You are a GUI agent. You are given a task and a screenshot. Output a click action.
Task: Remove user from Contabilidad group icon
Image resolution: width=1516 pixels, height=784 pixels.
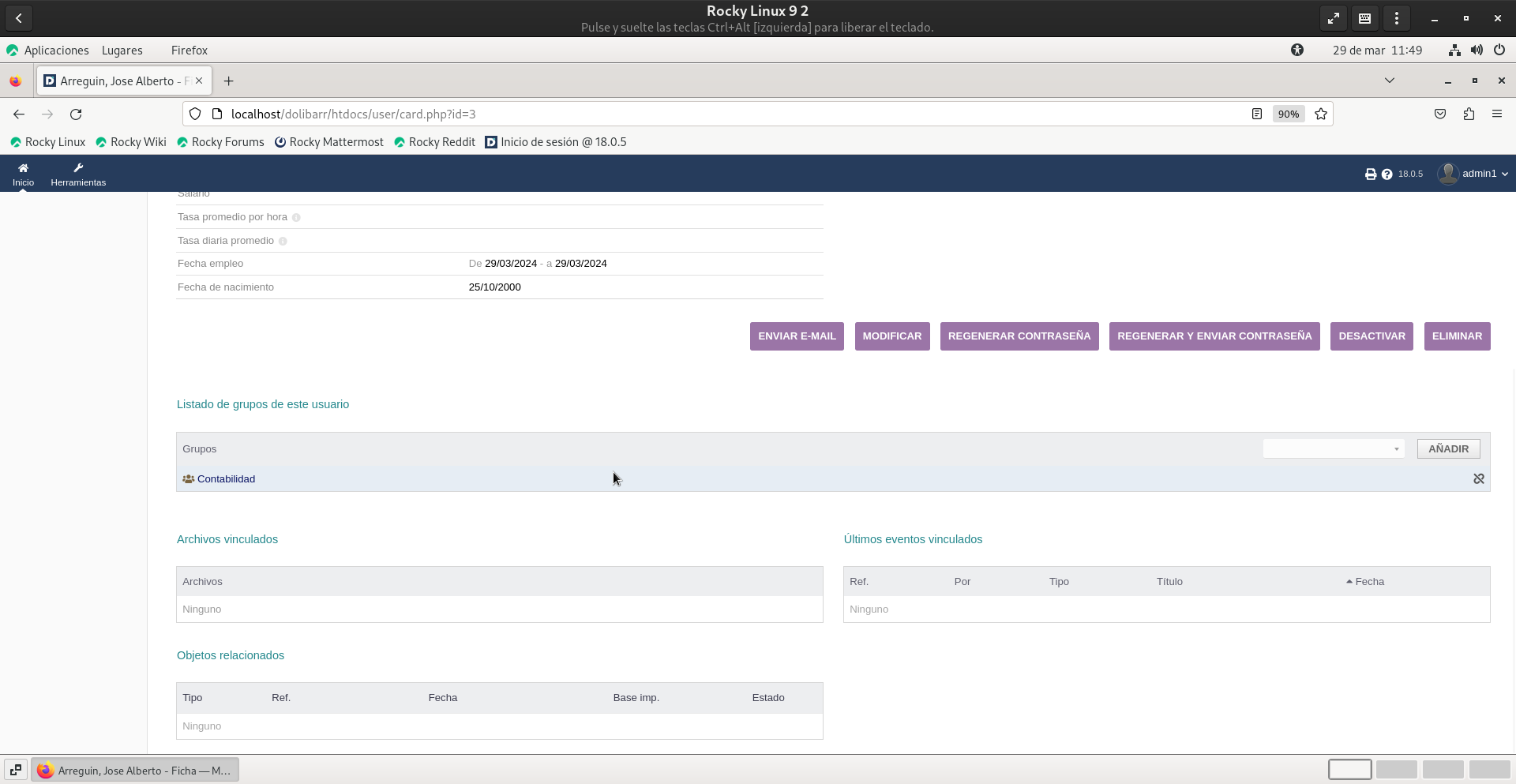[1478, 479]
